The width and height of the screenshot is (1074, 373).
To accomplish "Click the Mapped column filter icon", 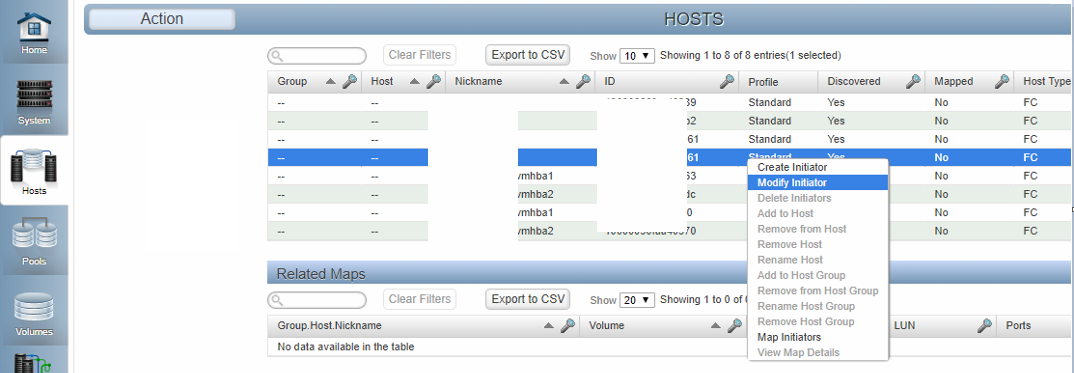I will tap(1002, 81).
